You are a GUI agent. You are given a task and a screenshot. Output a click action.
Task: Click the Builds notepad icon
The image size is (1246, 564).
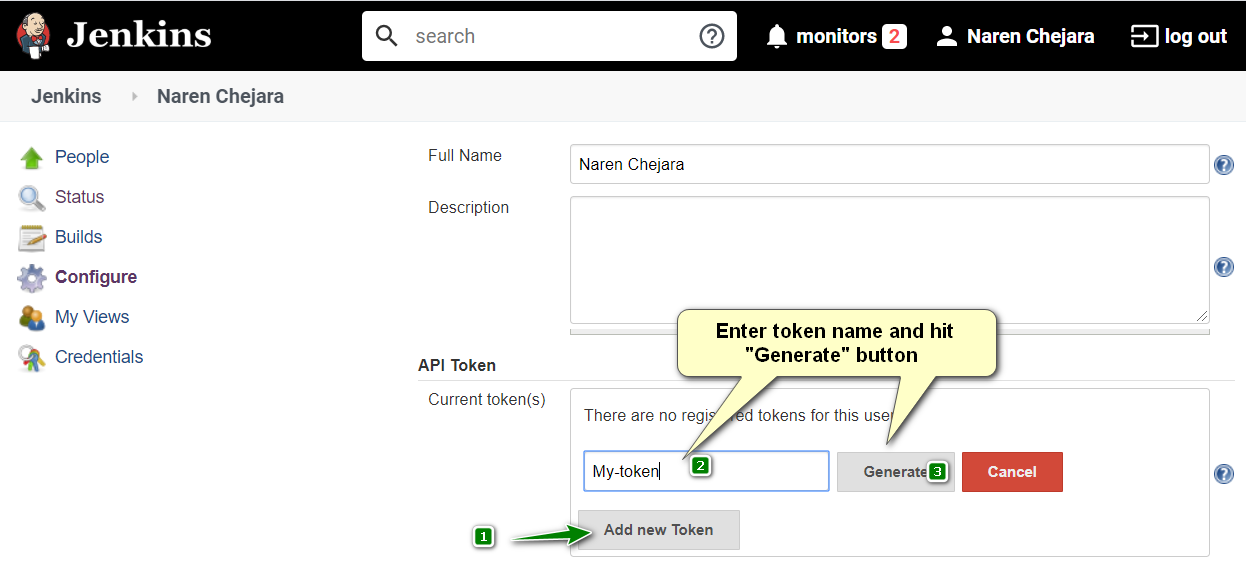pyautogui.click(x=32, y=238)
